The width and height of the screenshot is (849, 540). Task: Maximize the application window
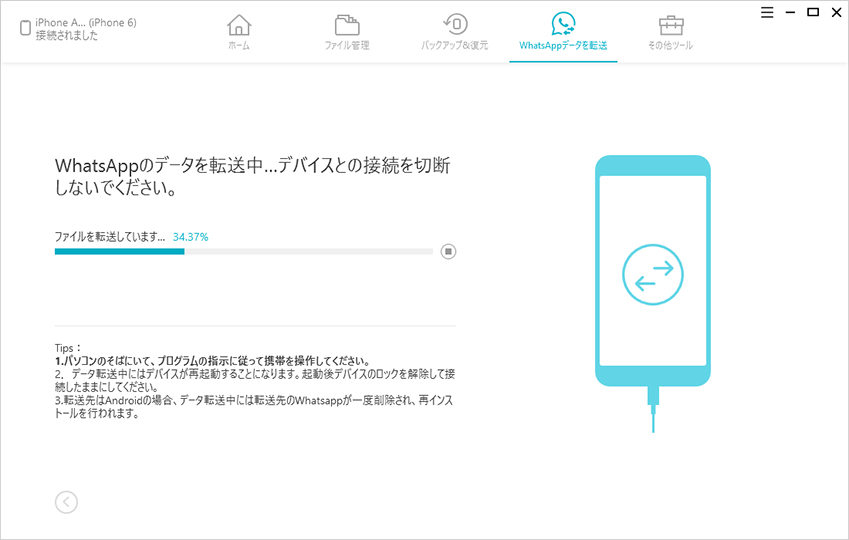coord(813,12)
